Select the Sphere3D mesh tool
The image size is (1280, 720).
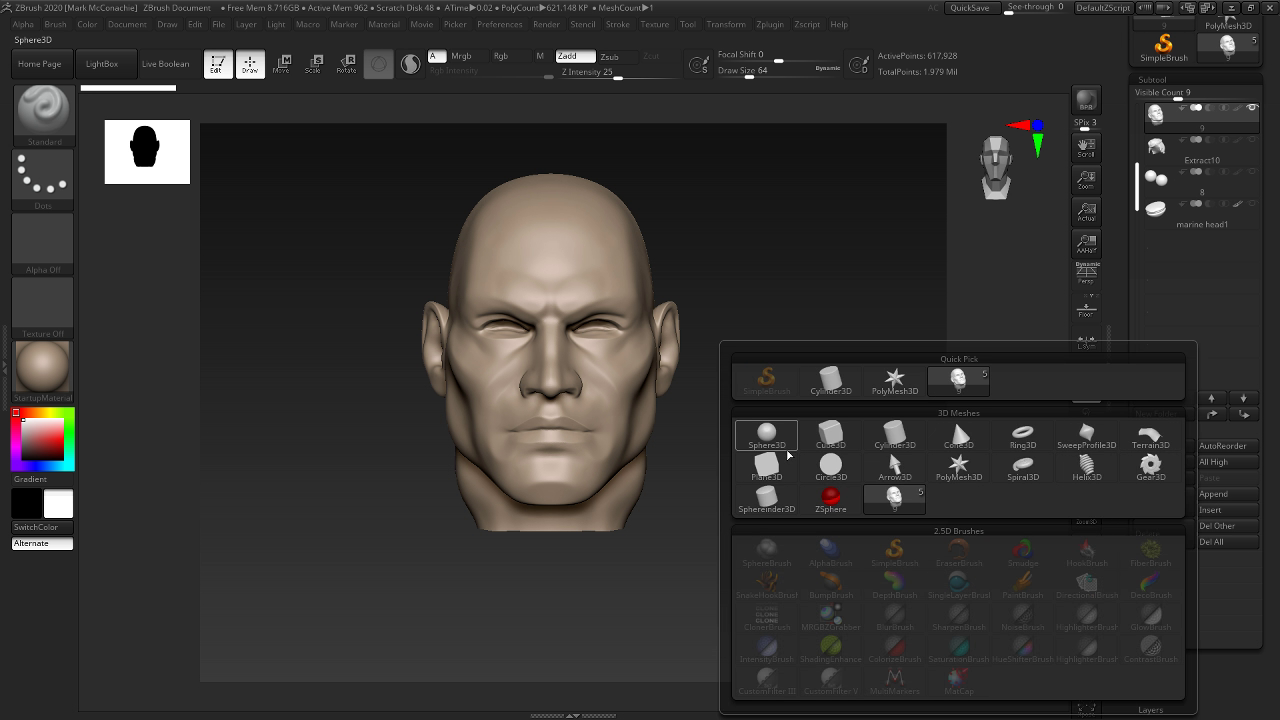[x=766, y=436]
